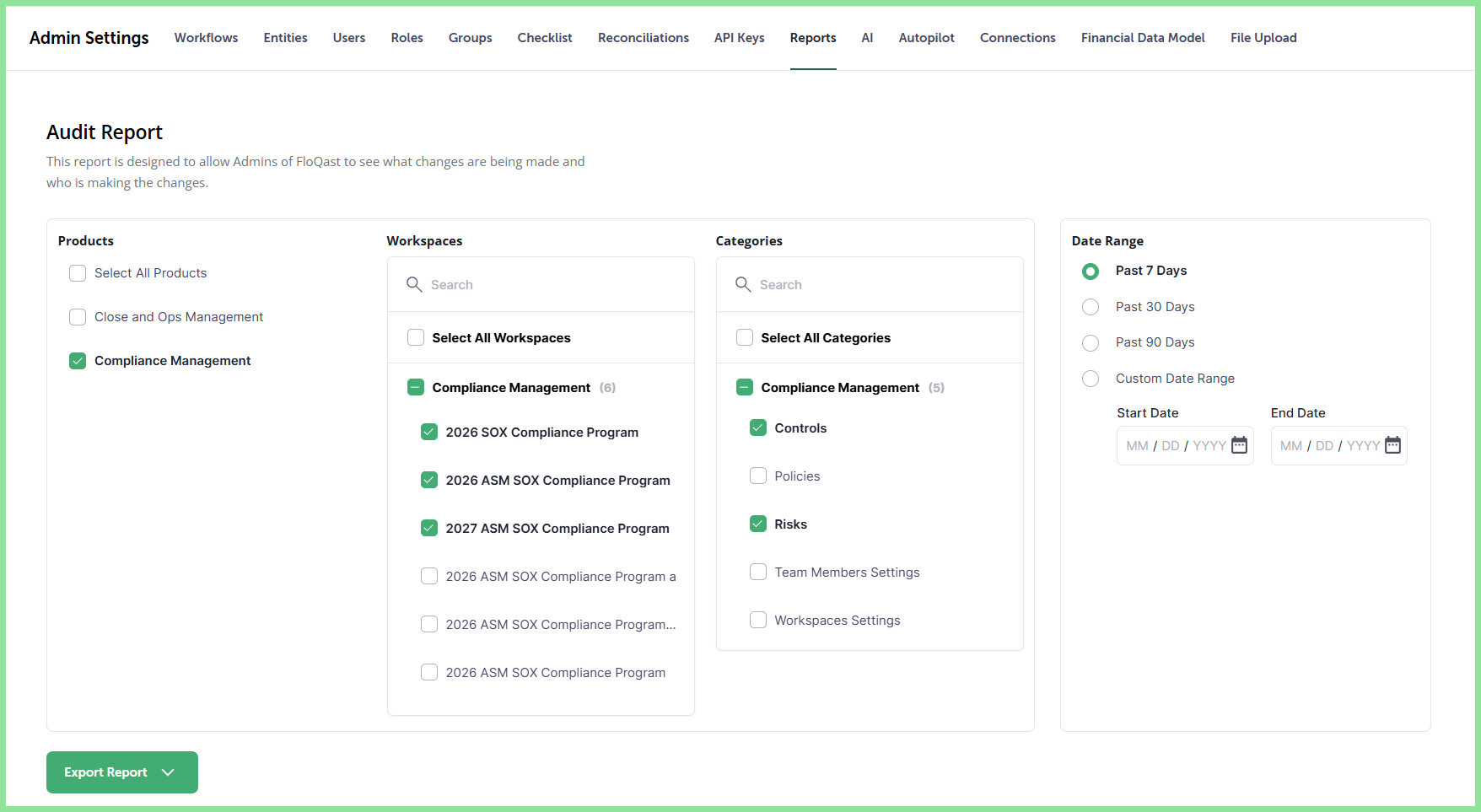Viewport: 1481px width, 812px height.
Task: Check the 2026 ASM SOX Compliance Program a workspace
Action: [x=429, y=576]
